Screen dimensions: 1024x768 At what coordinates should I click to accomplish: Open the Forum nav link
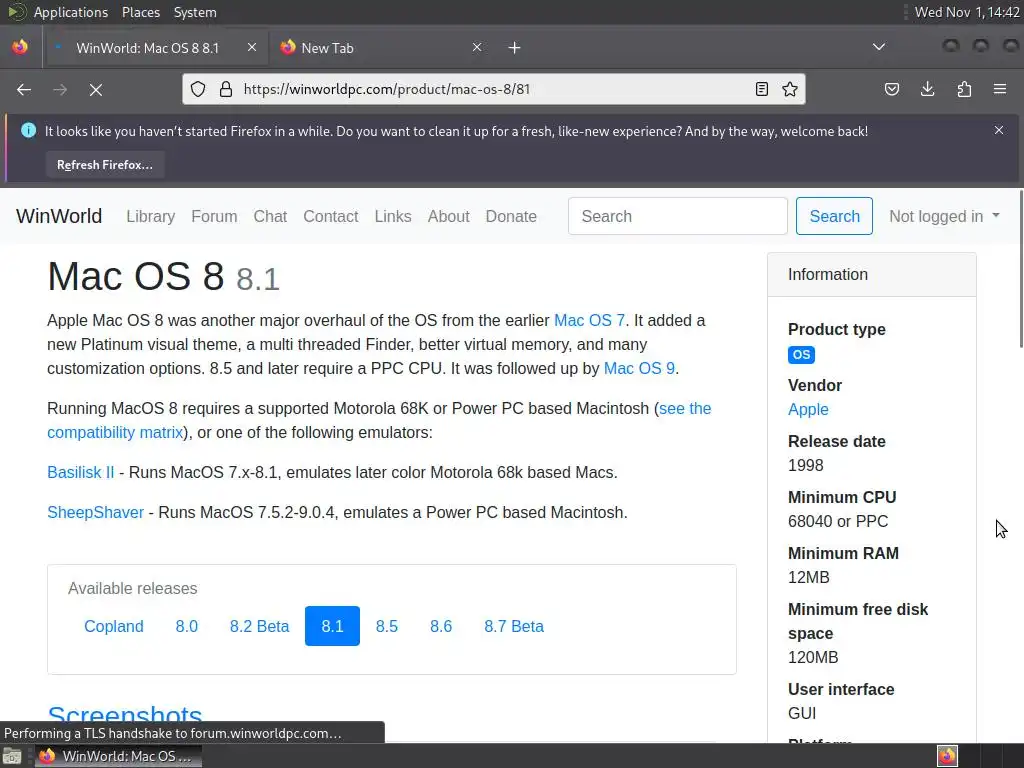[x=214, y=216]
